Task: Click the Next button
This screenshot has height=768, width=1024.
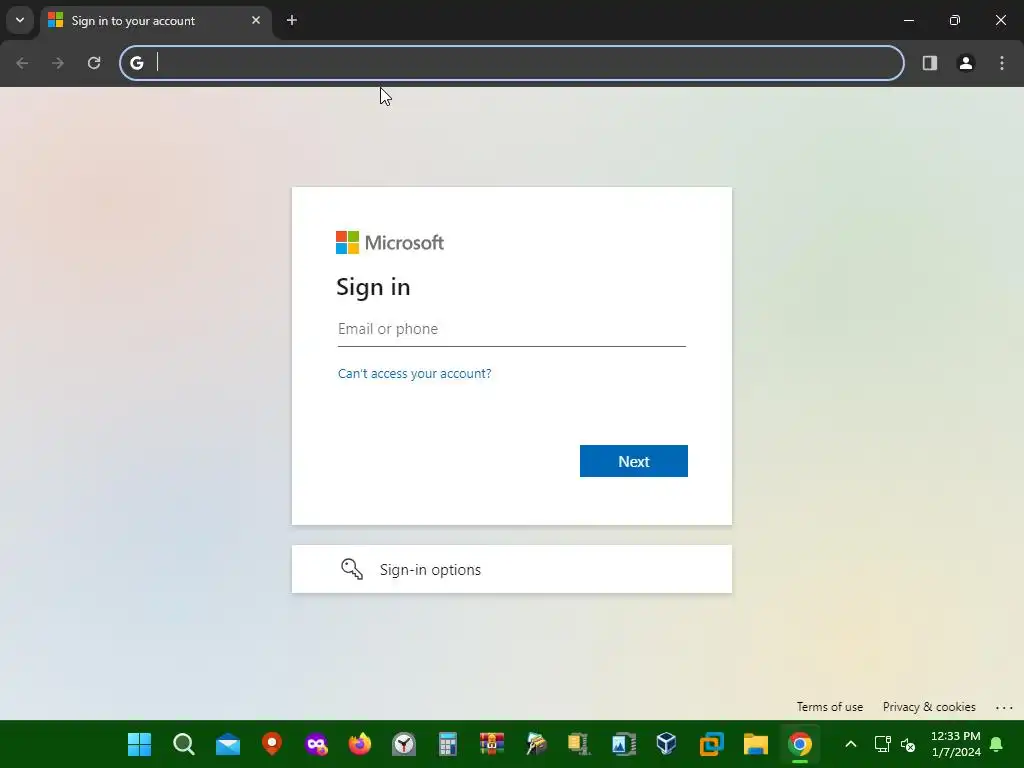Action: tap(633, 461)
